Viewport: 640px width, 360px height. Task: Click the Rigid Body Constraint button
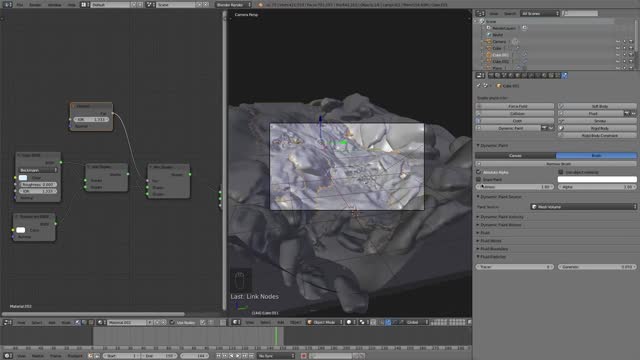(597, 136)
